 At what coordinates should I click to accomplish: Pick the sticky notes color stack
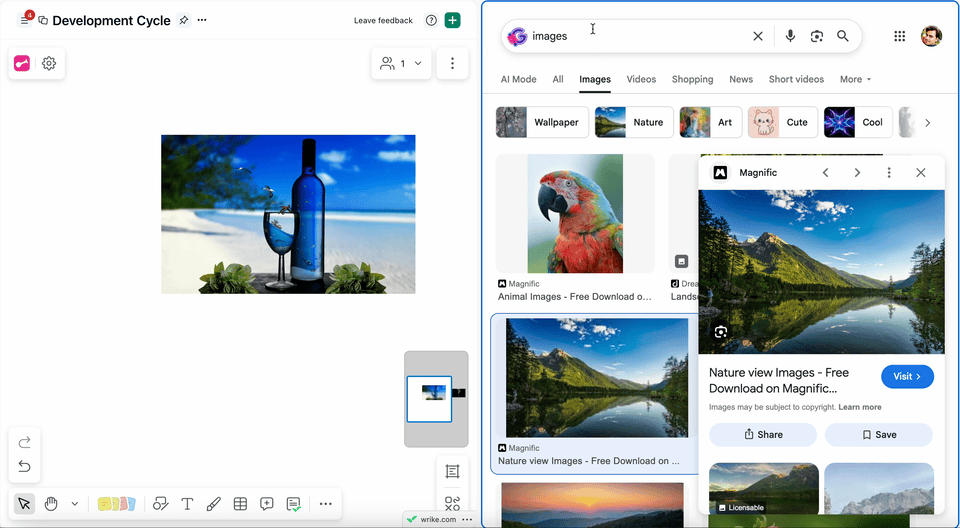(x=116, y=504)
